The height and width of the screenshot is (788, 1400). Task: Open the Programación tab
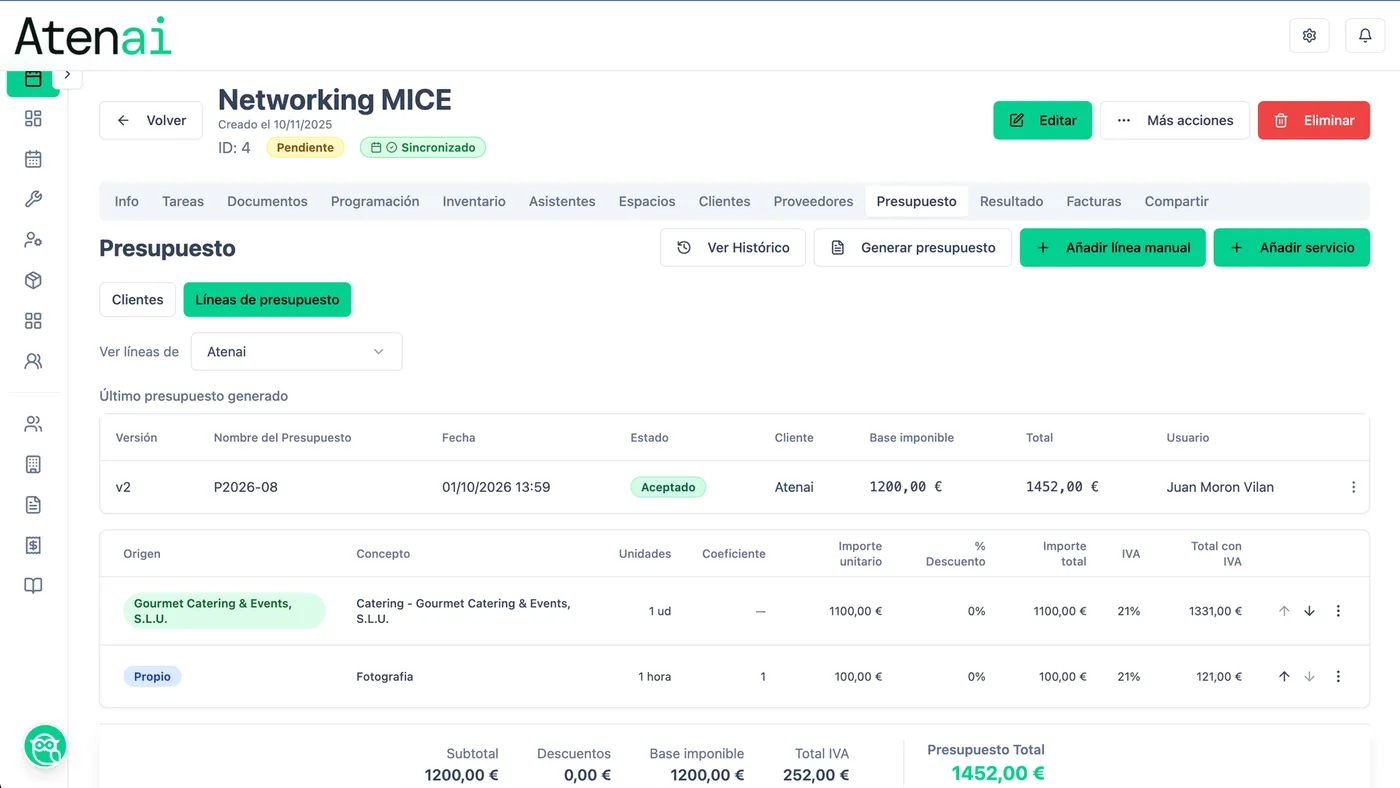coord(375,201)
